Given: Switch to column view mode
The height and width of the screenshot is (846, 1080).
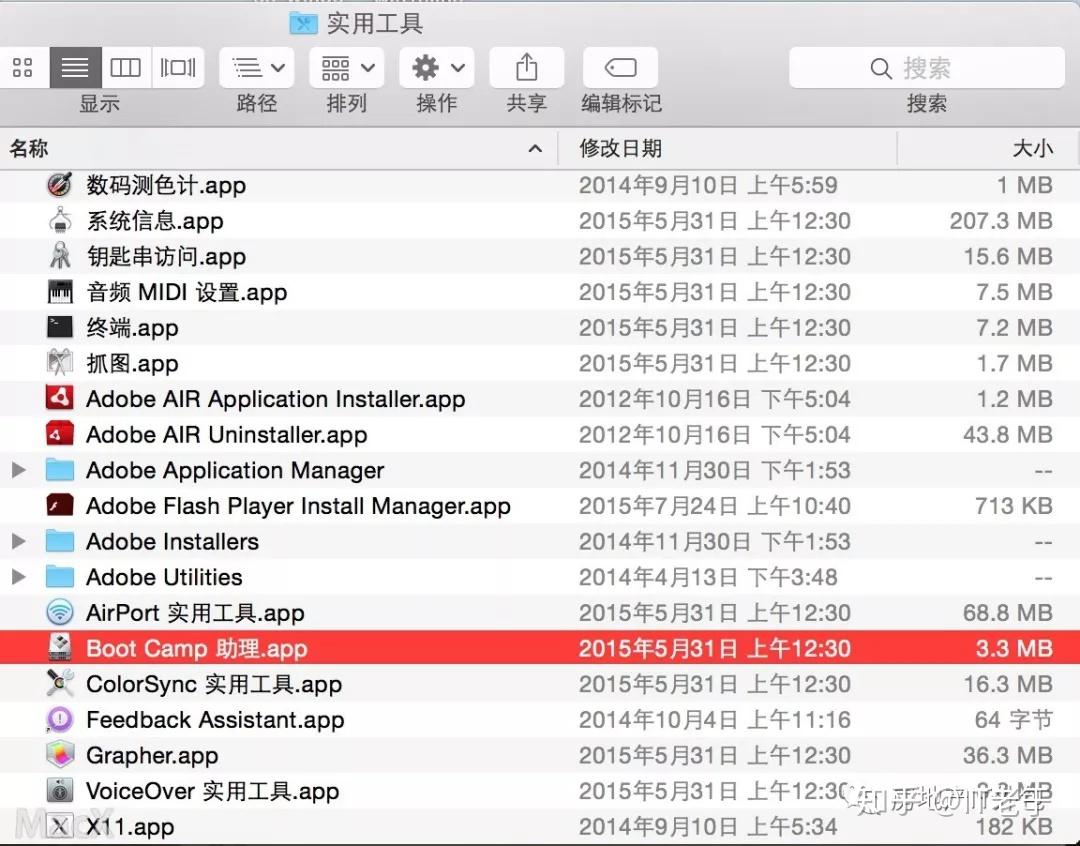Looking at the screenshot, I should coord(126,67).
